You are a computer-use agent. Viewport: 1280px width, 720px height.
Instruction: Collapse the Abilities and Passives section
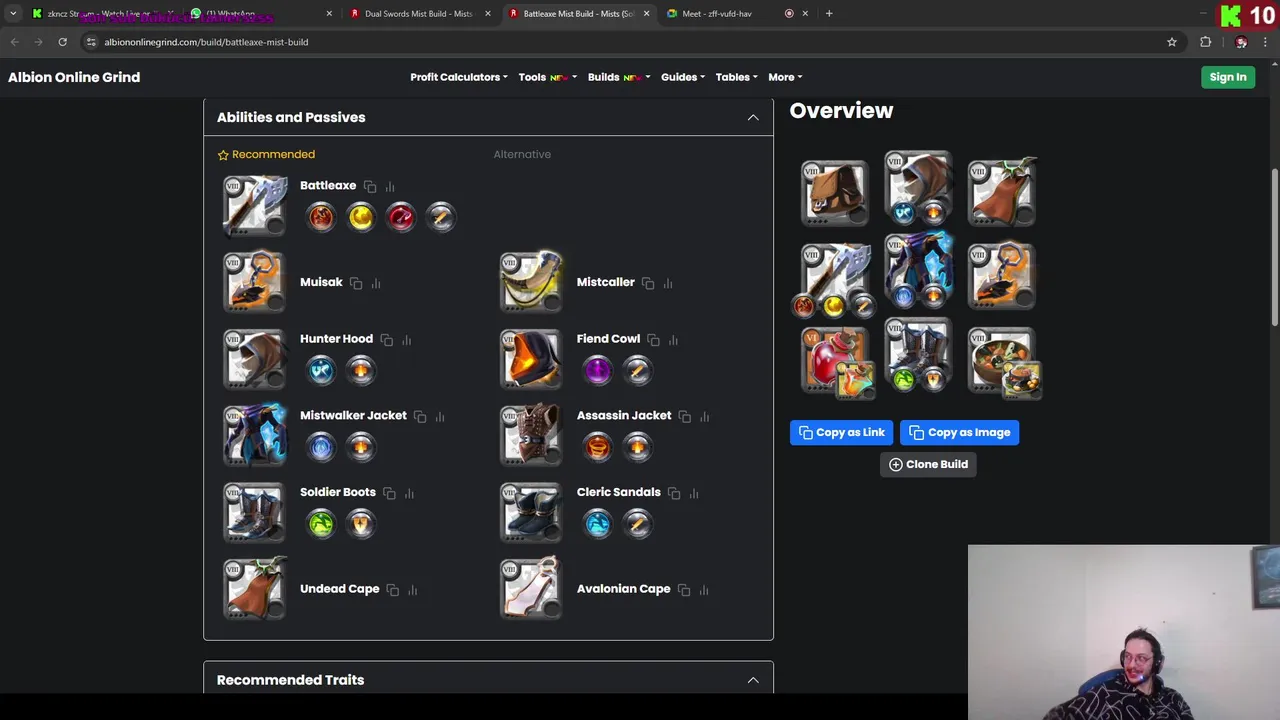pyautogui.click(x=753, y=118)
